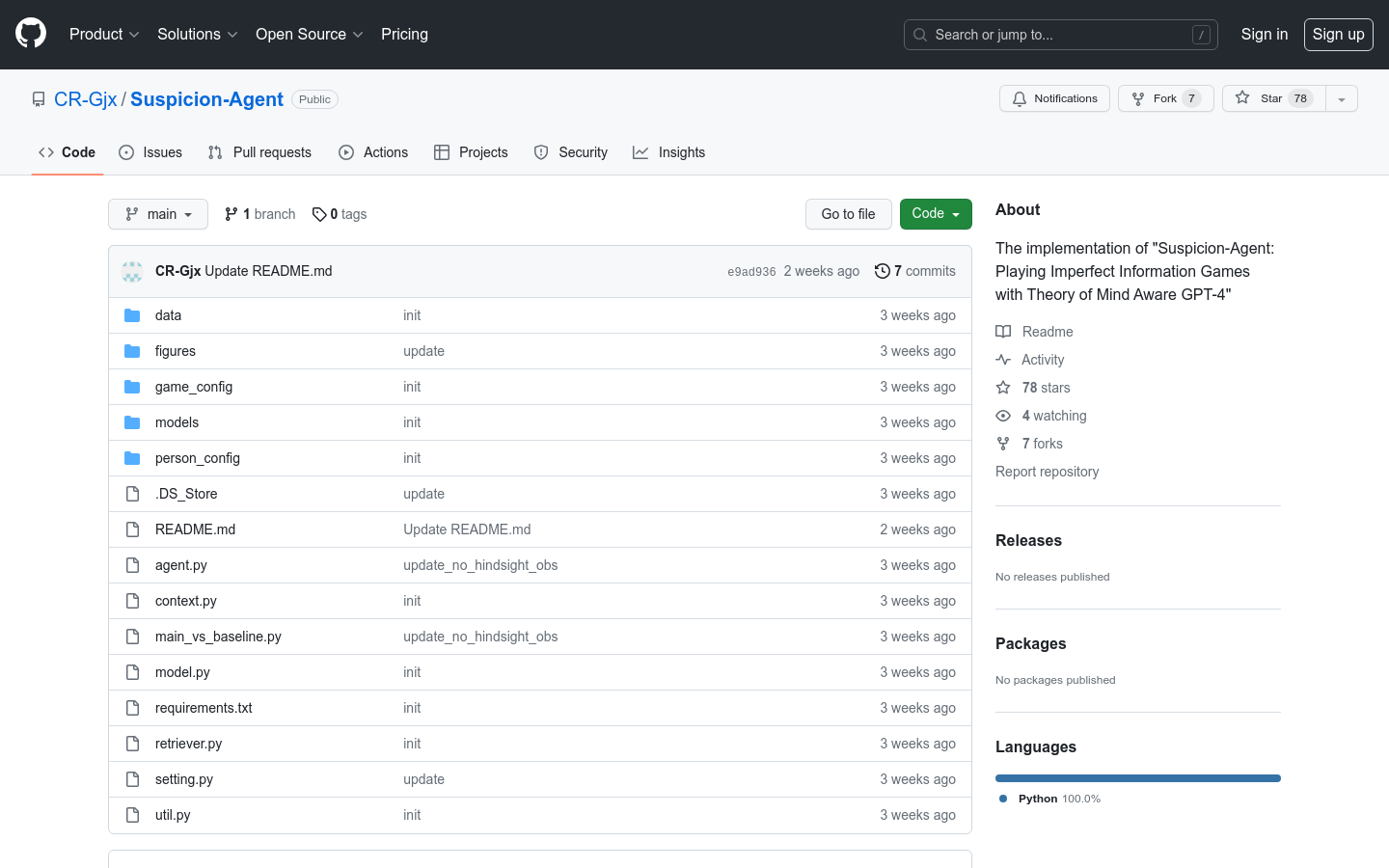Click the model.py file icon

tap(132, 672)
